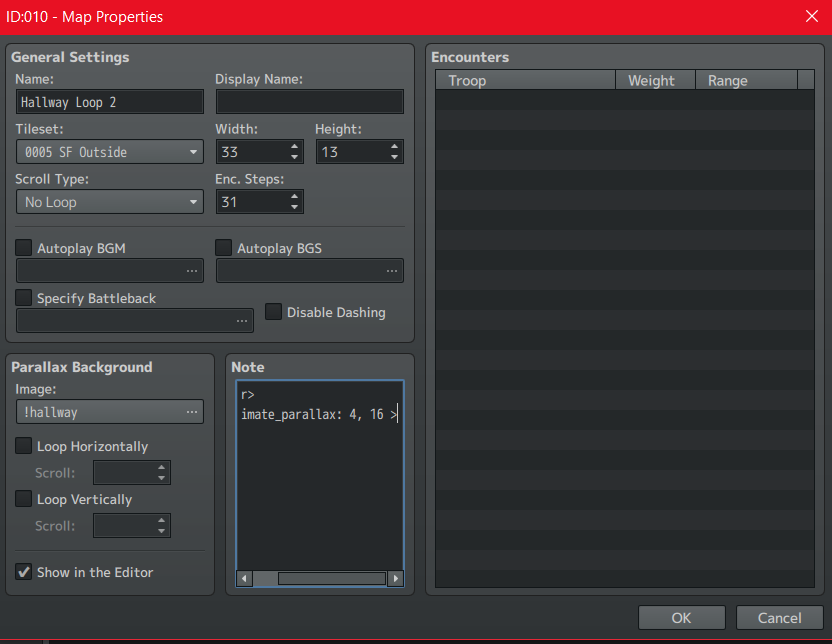Increase Enc. Steps with up arrow
The image size is (832, 644).
tap(294, 196)
